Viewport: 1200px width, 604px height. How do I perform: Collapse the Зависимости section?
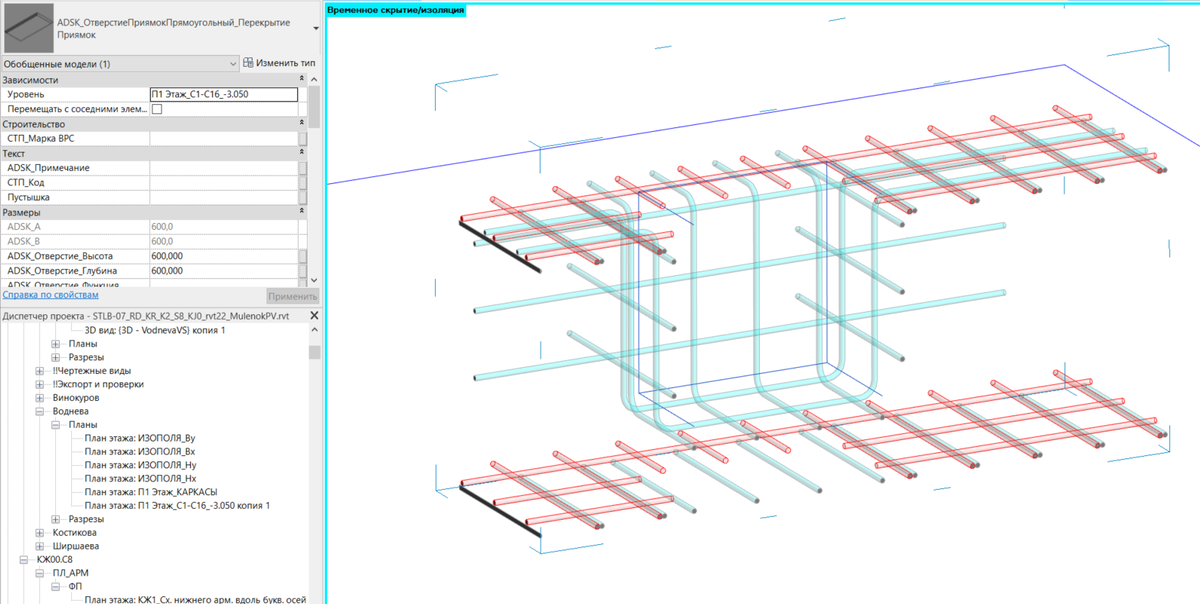pos(302,79)
